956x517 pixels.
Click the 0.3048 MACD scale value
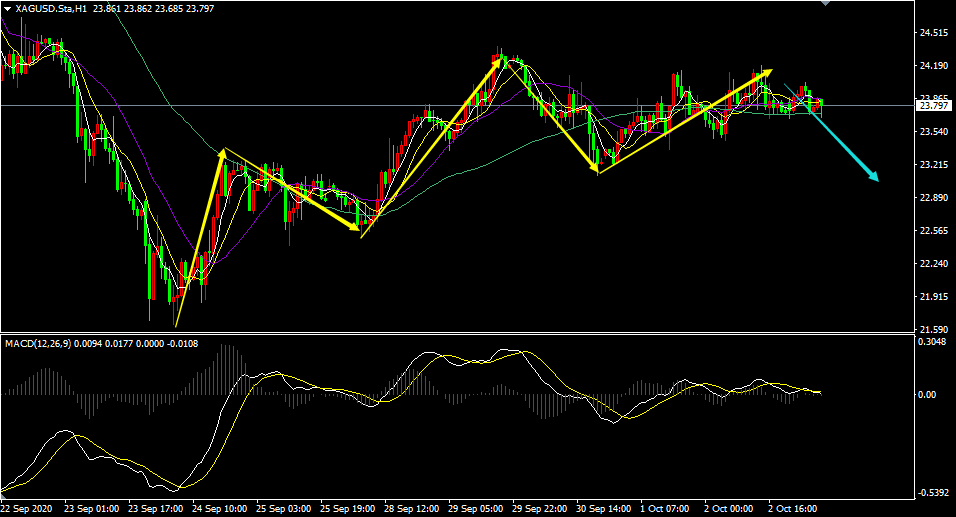tap(934, 342)
